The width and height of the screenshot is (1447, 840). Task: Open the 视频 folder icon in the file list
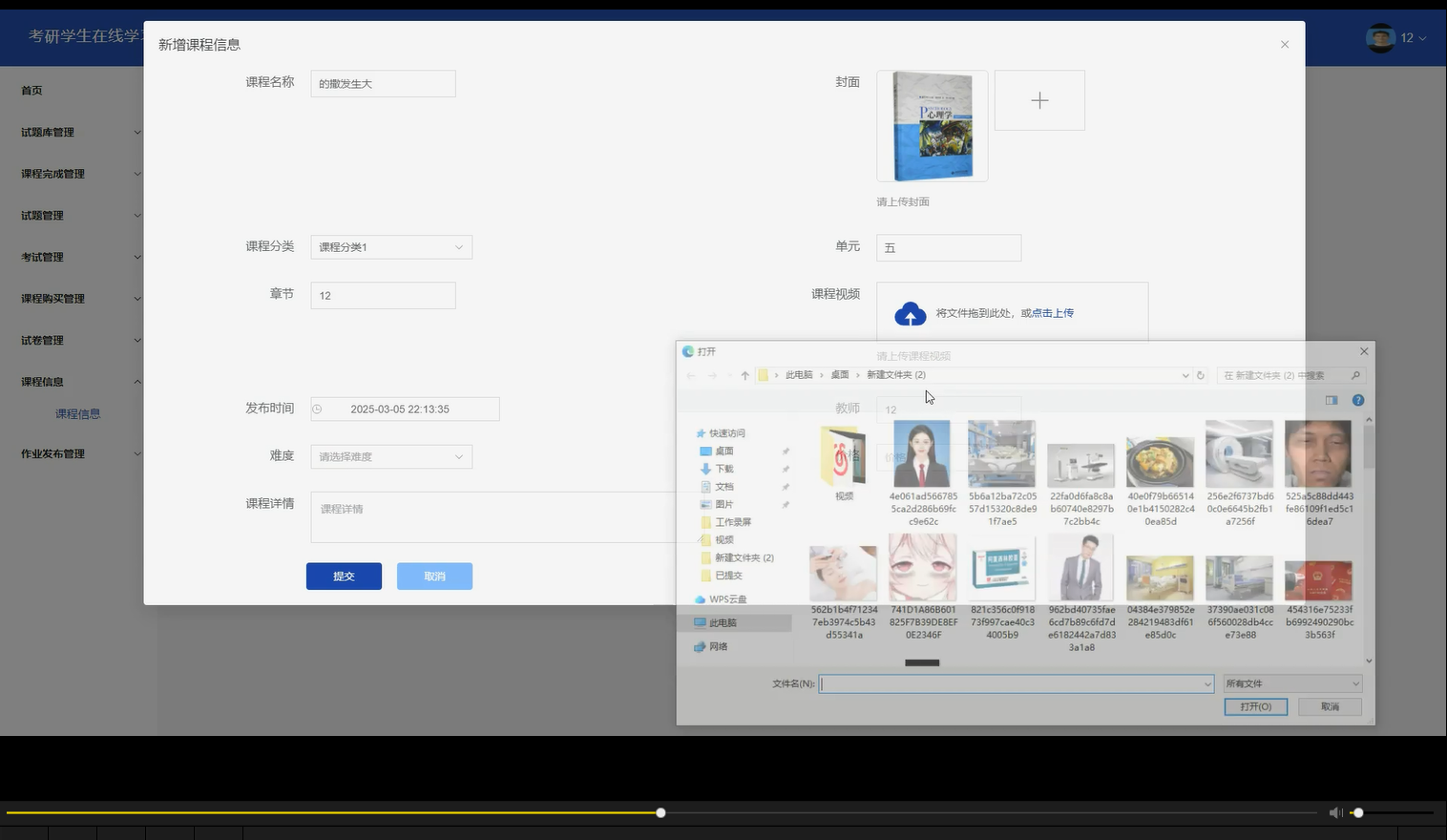843,456
